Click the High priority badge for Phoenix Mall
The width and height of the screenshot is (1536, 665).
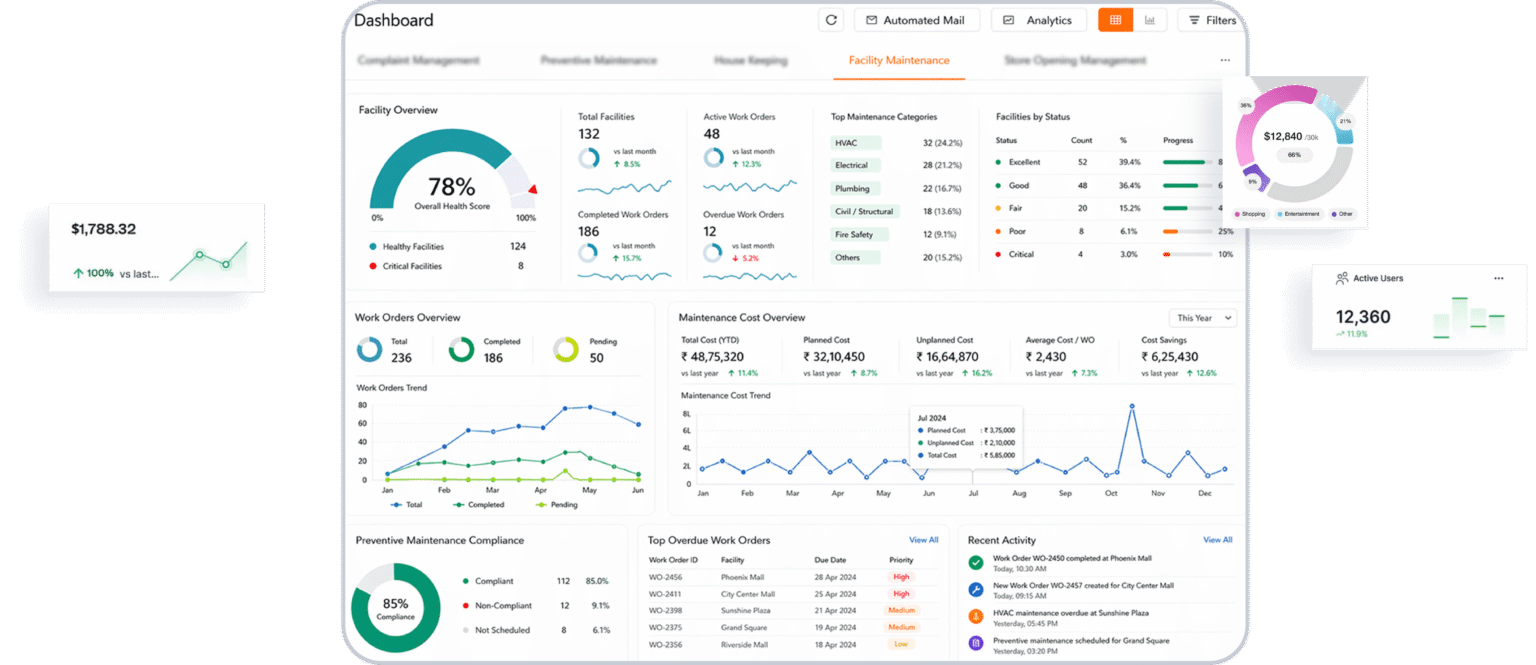pos(901,577)
